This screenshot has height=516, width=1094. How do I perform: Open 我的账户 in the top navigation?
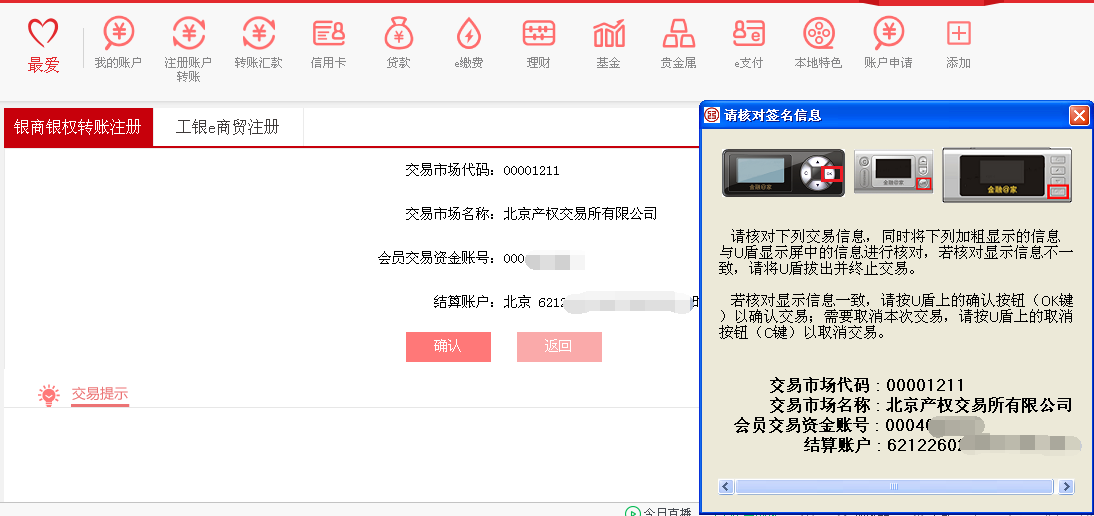point(119,43)
